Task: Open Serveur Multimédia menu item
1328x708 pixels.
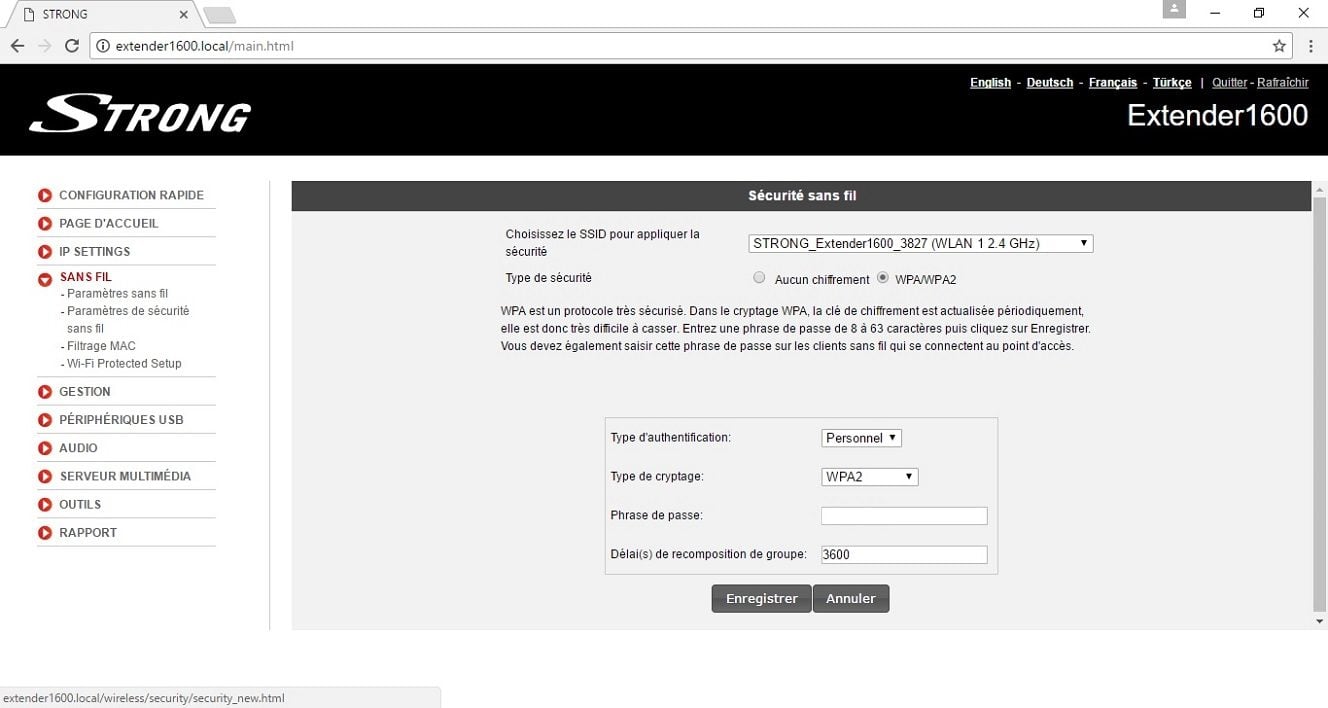Action: click(125, 477)
